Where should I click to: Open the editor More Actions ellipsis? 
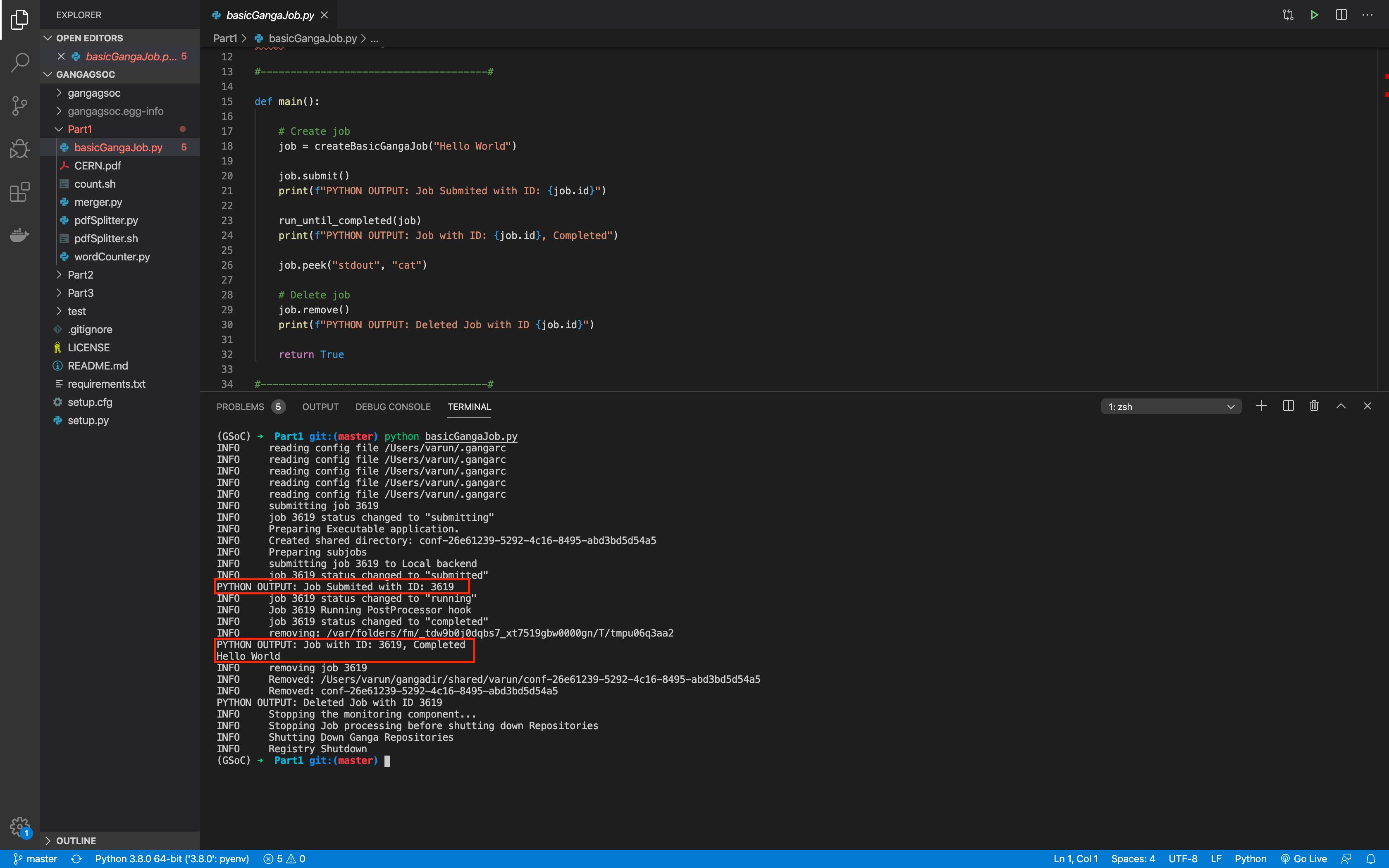1368,15
